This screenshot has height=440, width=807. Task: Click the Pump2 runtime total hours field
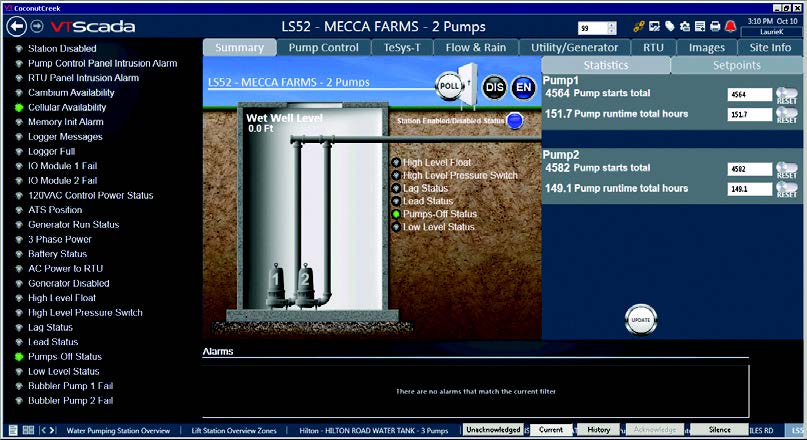pos(749,188)
